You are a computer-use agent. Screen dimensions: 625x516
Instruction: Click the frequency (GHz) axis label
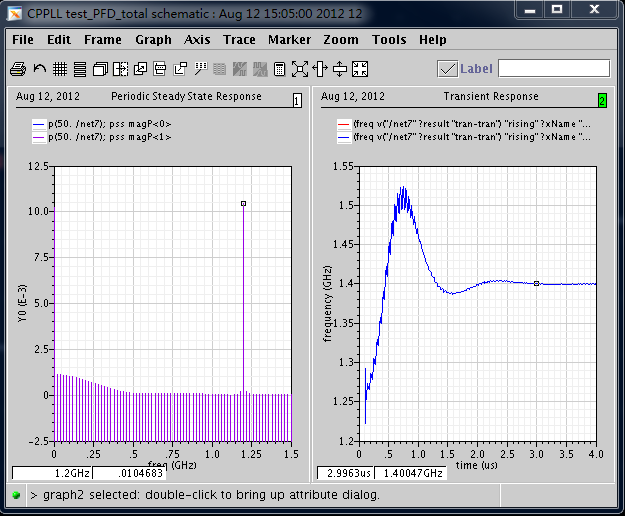point(327,304)
